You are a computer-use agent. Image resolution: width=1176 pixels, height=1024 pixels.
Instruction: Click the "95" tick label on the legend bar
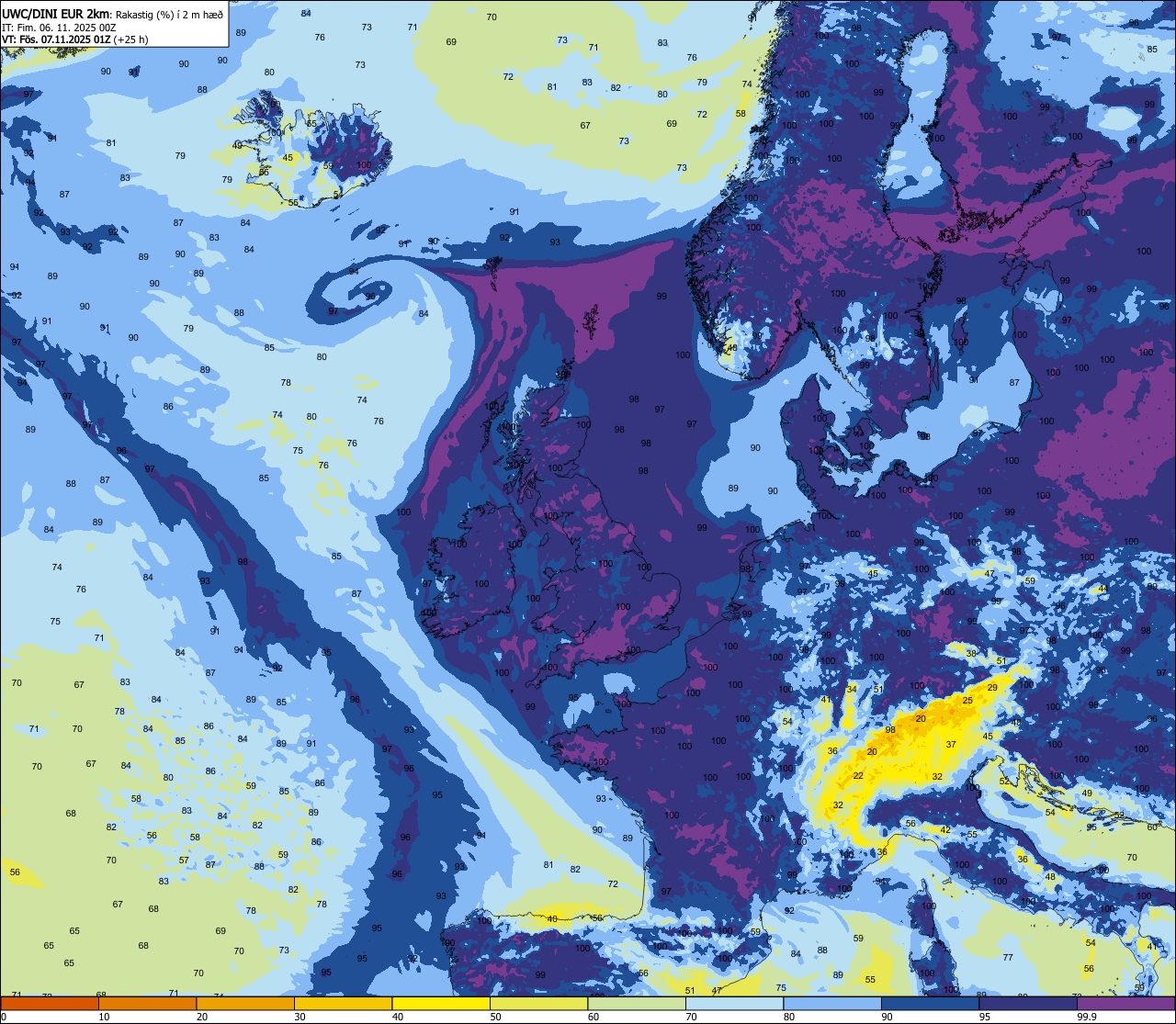pyautogui.click(x=985, y=1017)
